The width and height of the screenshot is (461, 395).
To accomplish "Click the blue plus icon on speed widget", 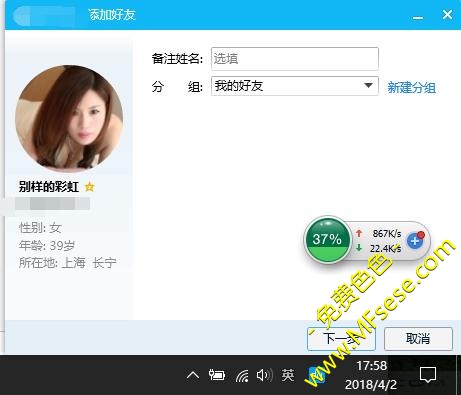I will pos(415,240).
